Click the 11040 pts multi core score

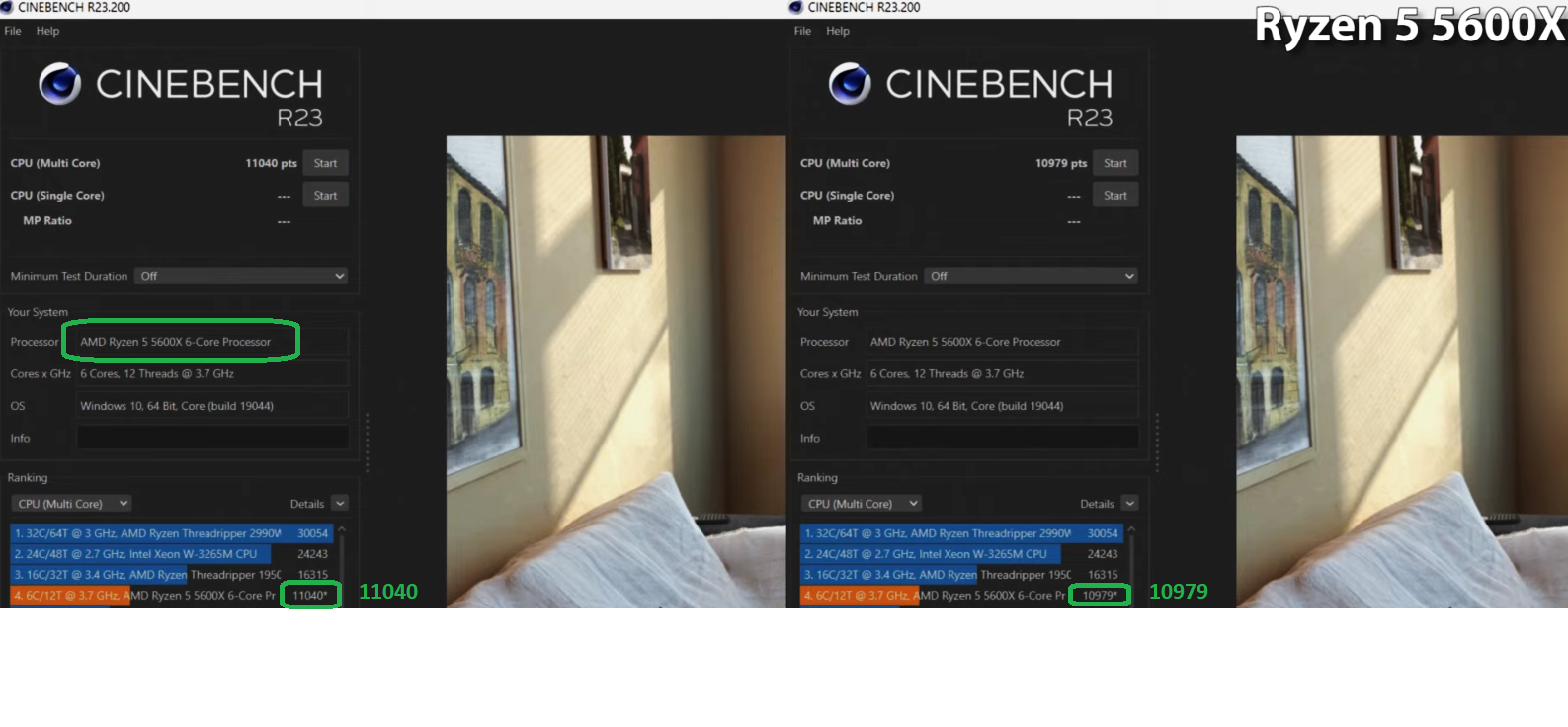(x=271, y=163)
